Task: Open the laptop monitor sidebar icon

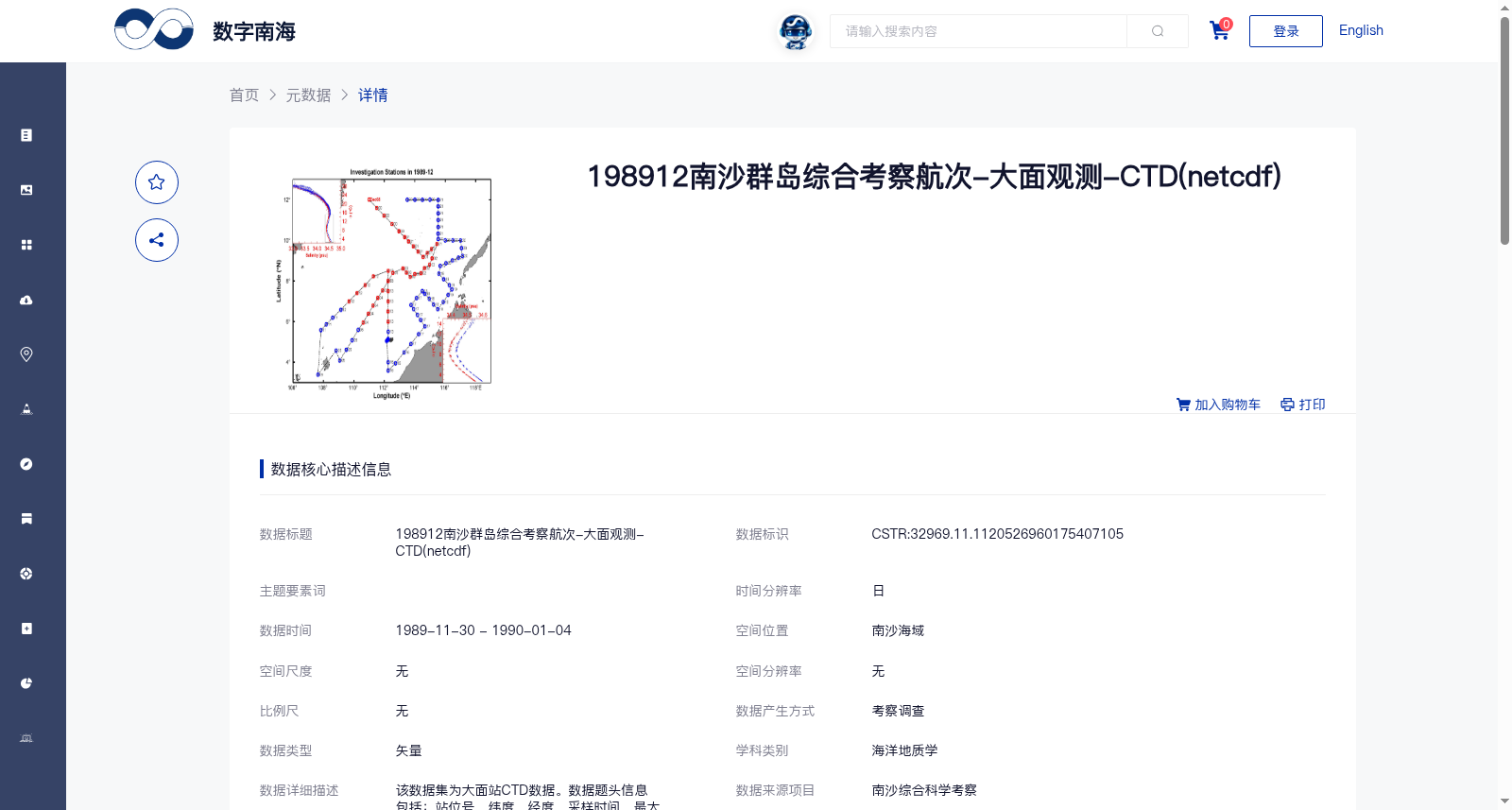Action: click(26, 738)
